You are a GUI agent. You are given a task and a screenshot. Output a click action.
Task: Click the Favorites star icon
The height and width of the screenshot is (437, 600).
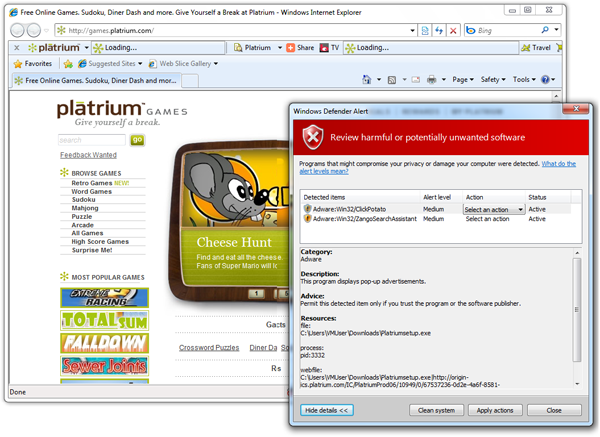pyautogui.click(x=18, y=64)
